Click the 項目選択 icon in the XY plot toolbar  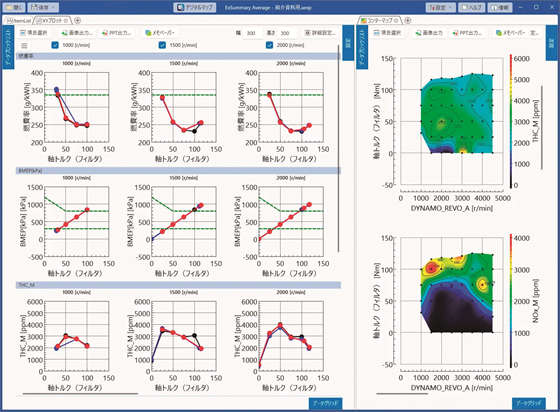click(23, 33)
